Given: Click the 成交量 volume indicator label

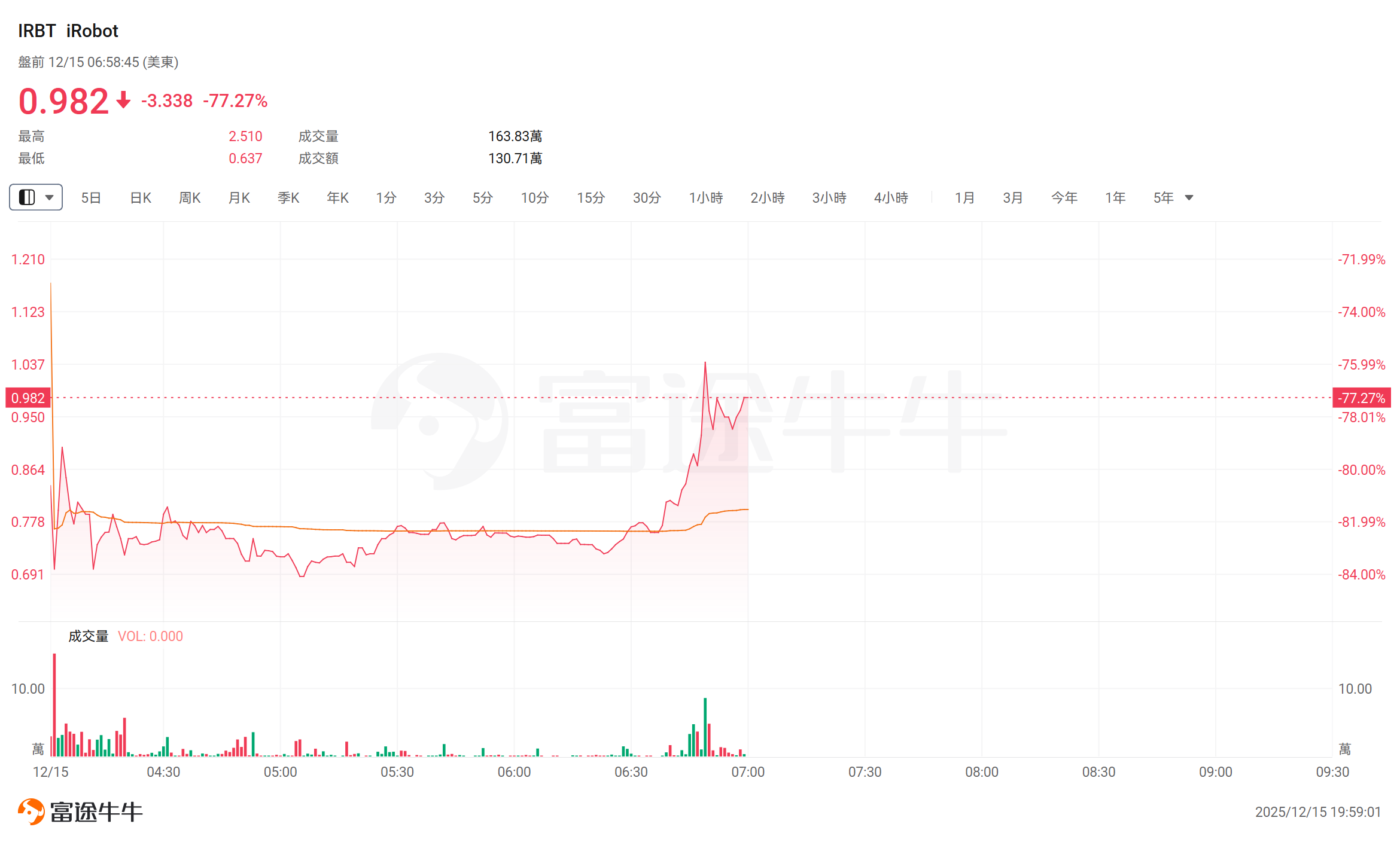Looking at the screenshot, I should [89, 636].
